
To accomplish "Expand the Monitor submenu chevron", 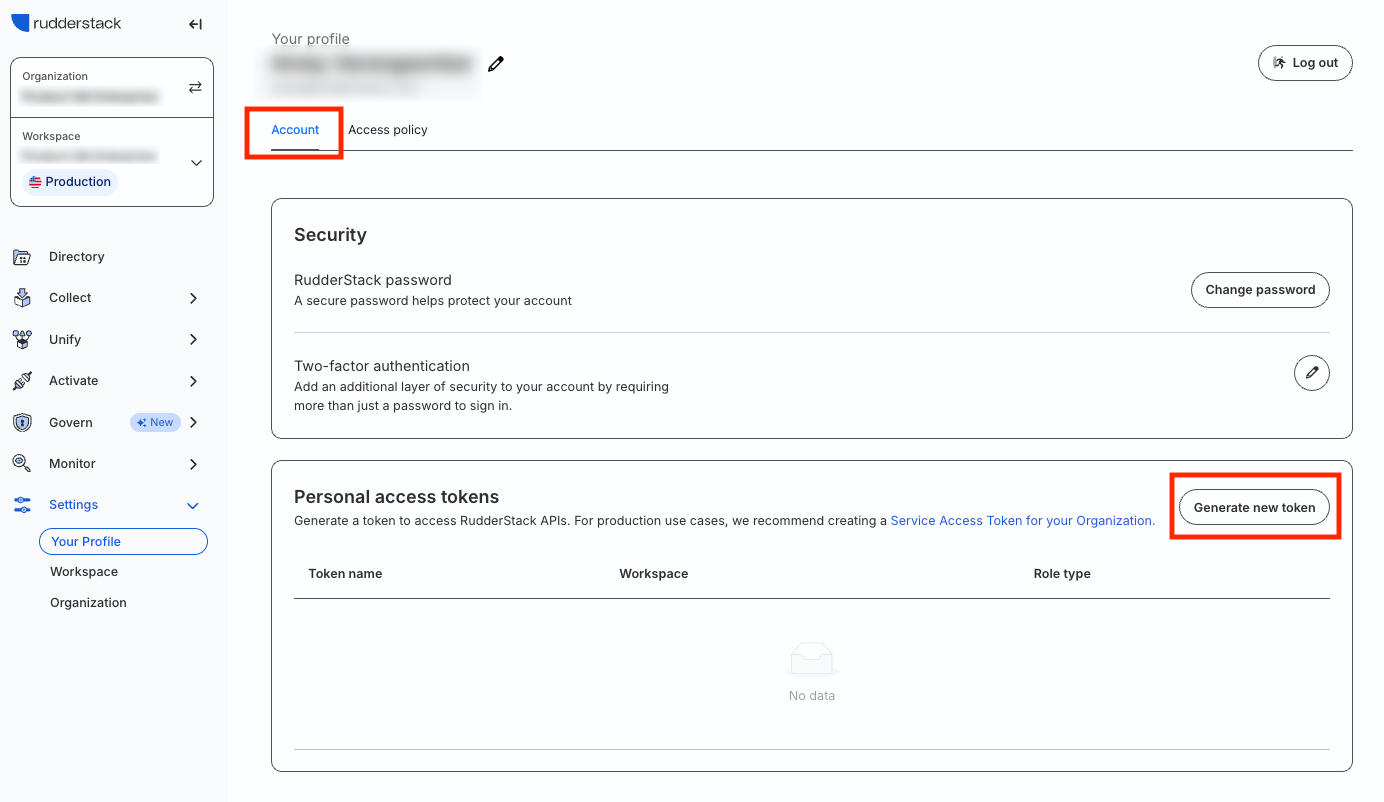I will (x=193, y=464).
